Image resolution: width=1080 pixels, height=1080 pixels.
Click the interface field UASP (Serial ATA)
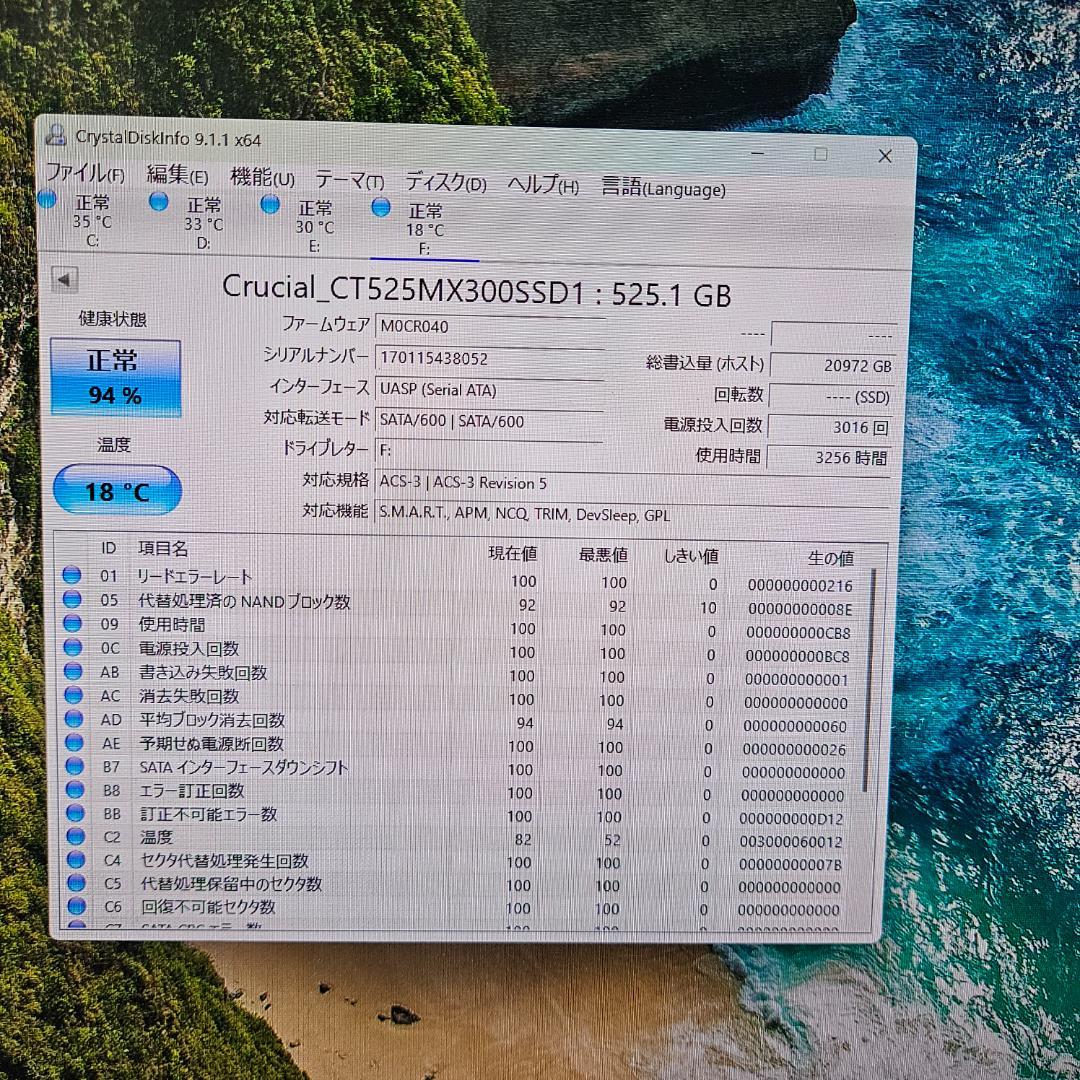(489, 390)
